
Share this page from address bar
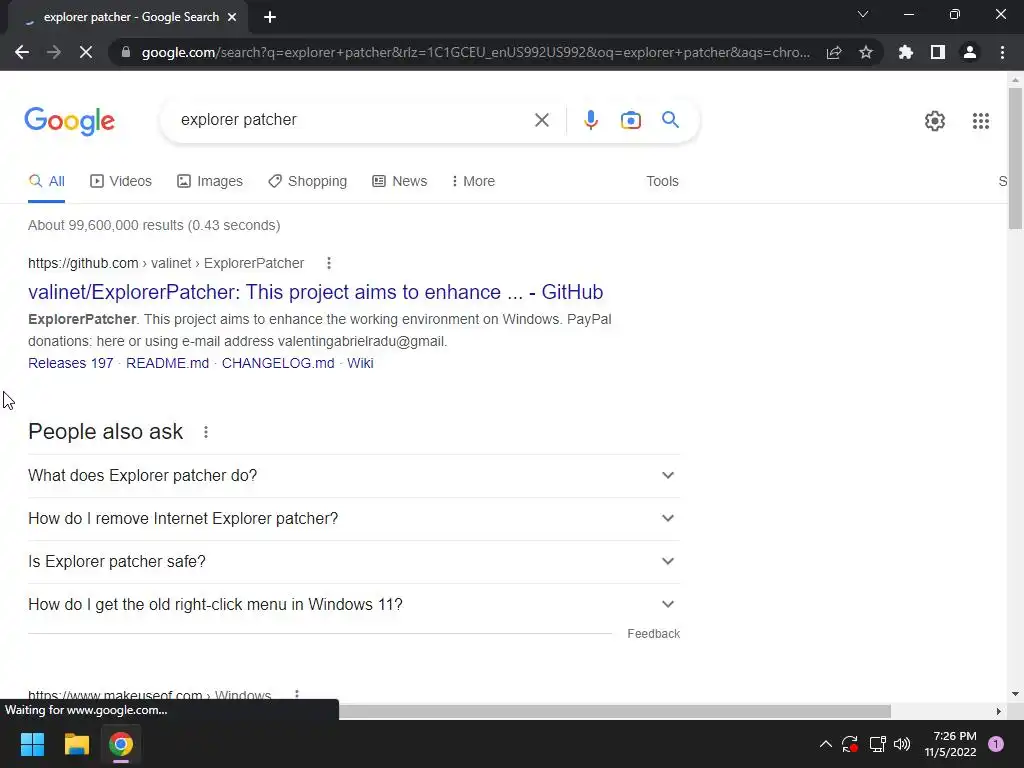[x=834, y=52]
